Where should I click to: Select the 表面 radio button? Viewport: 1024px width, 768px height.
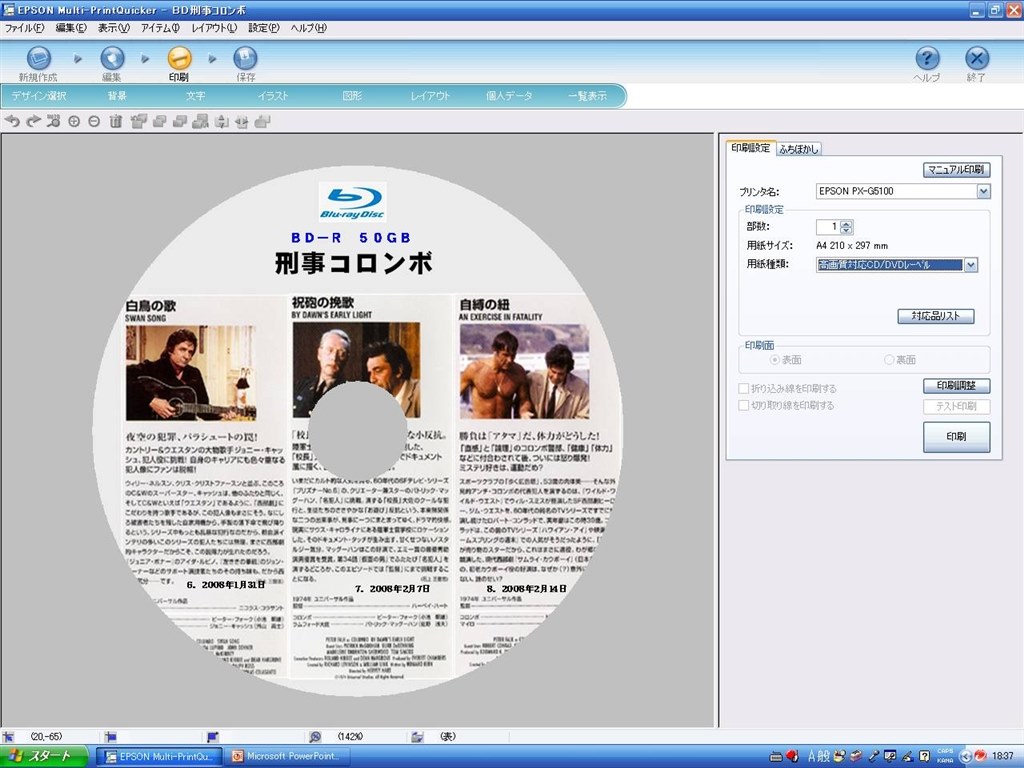[x=775, y=360]
